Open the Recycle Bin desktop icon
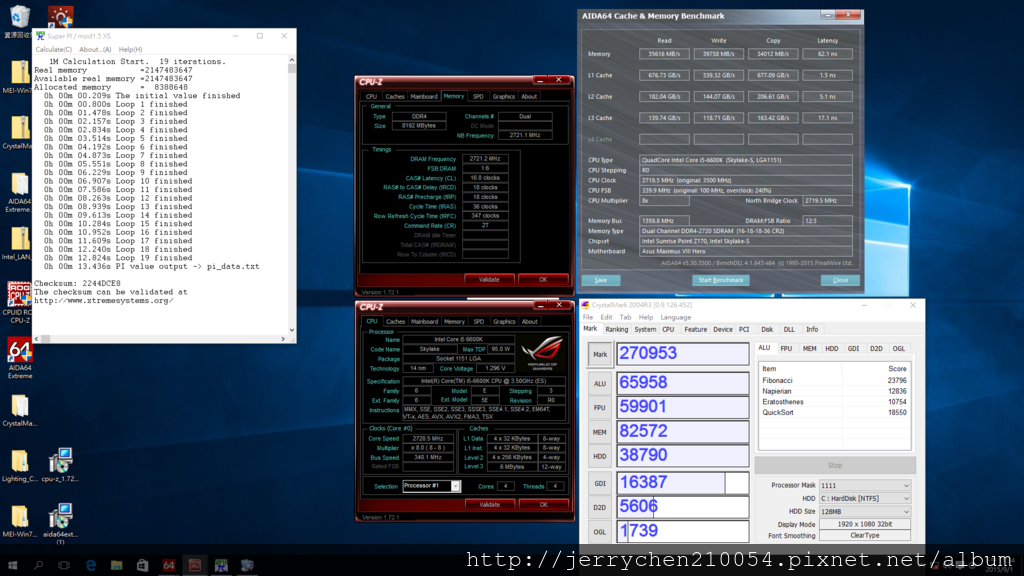This screenshot has width=1024, height=576. point(18,20)
